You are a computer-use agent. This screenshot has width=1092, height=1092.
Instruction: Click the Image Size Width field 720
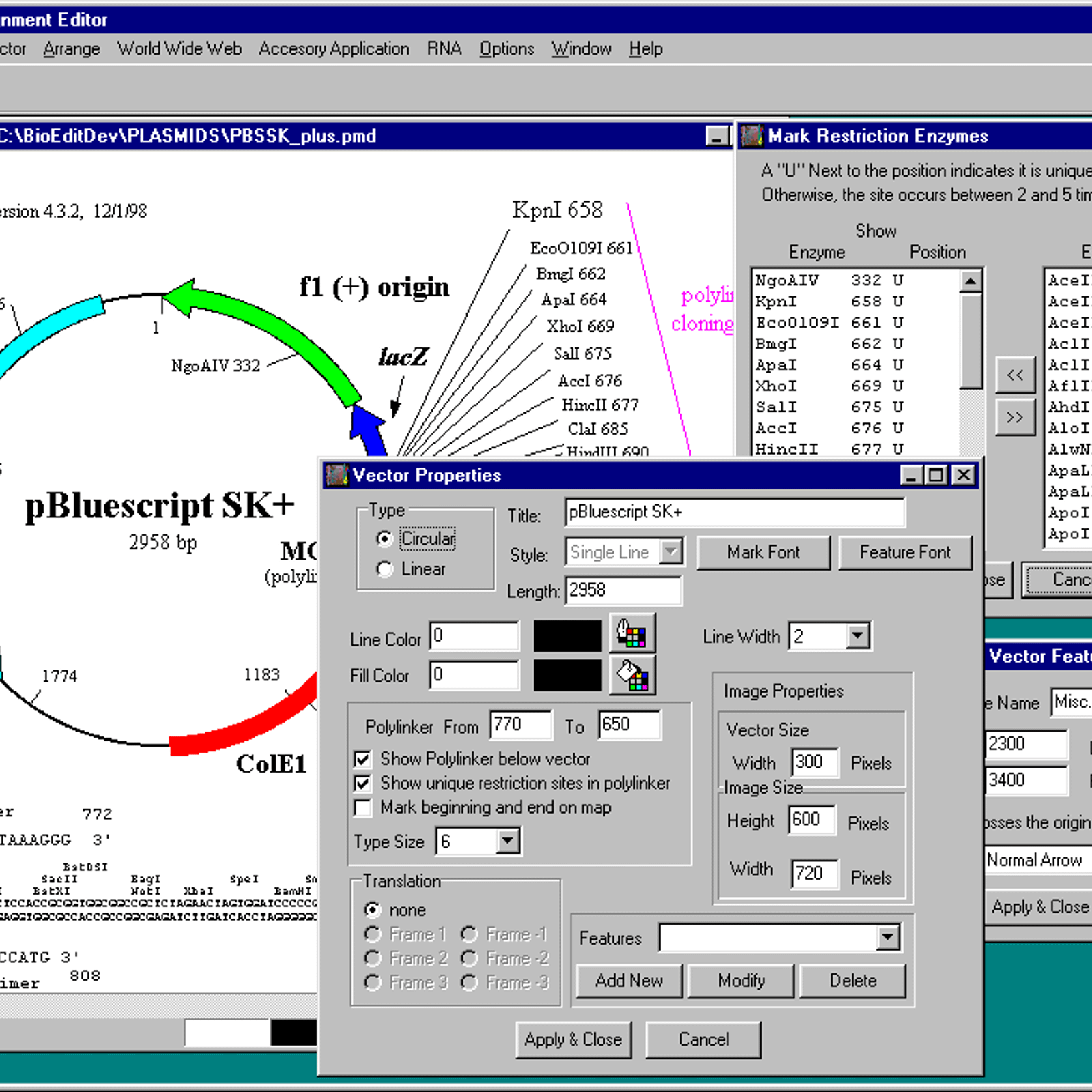click(x=815, y=874)
